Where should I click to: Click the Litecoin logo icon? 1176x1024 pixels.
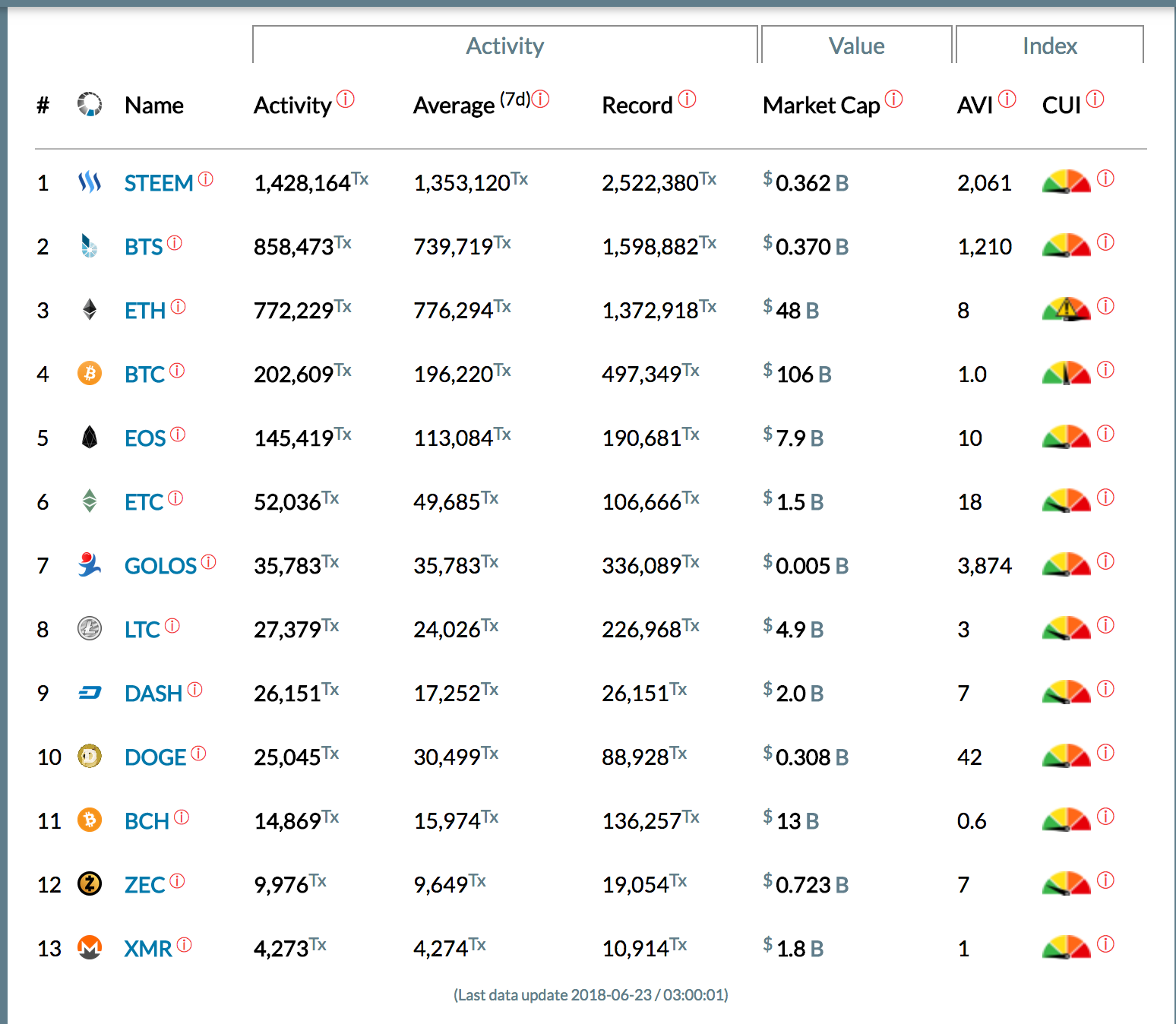pyautogui.click(x=90, y=629)
